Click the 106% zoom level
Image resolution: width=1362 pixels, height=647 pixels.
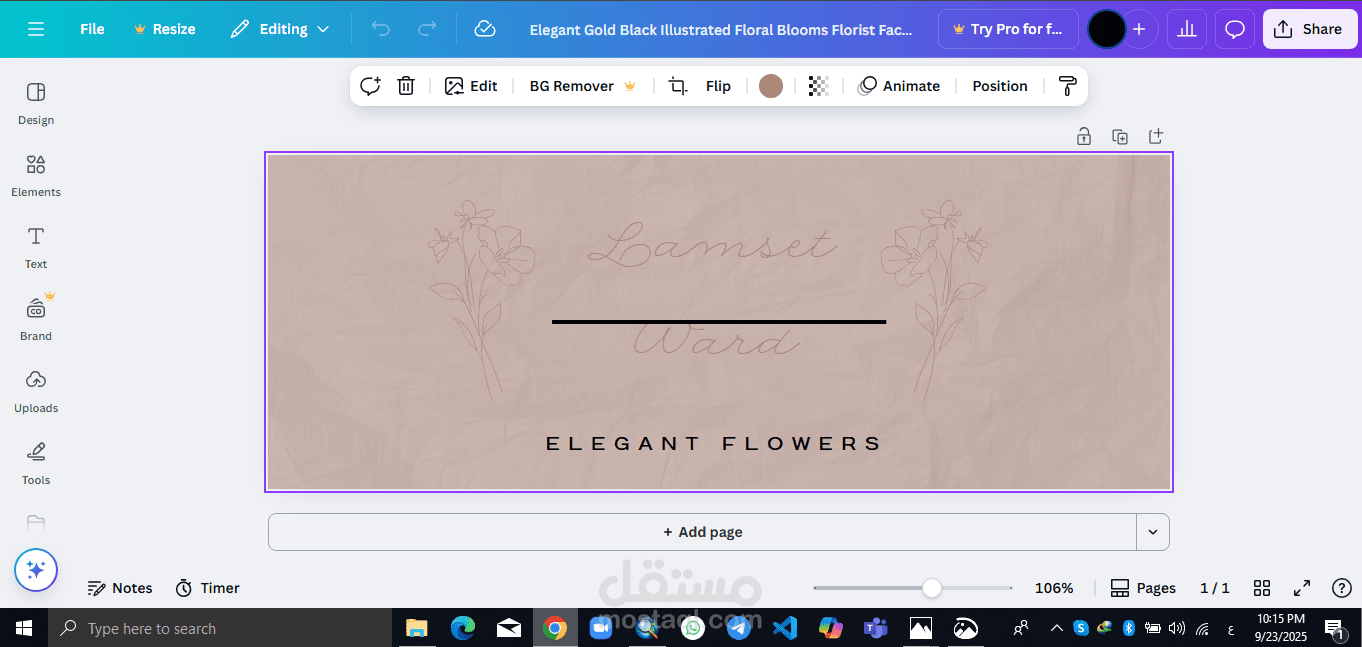1054,588
